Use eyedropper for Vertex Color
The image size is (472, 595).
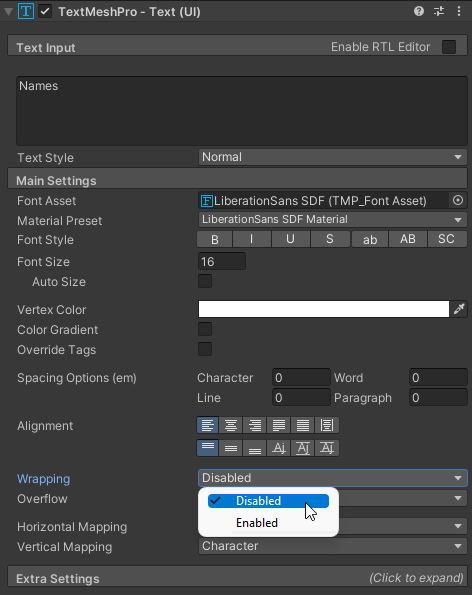[459, 309]
